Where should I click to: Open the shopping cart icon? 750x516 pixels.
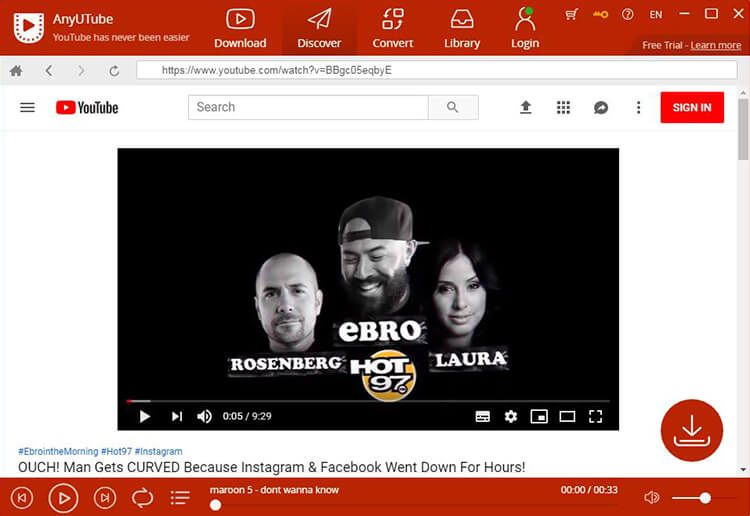[571, 14]
